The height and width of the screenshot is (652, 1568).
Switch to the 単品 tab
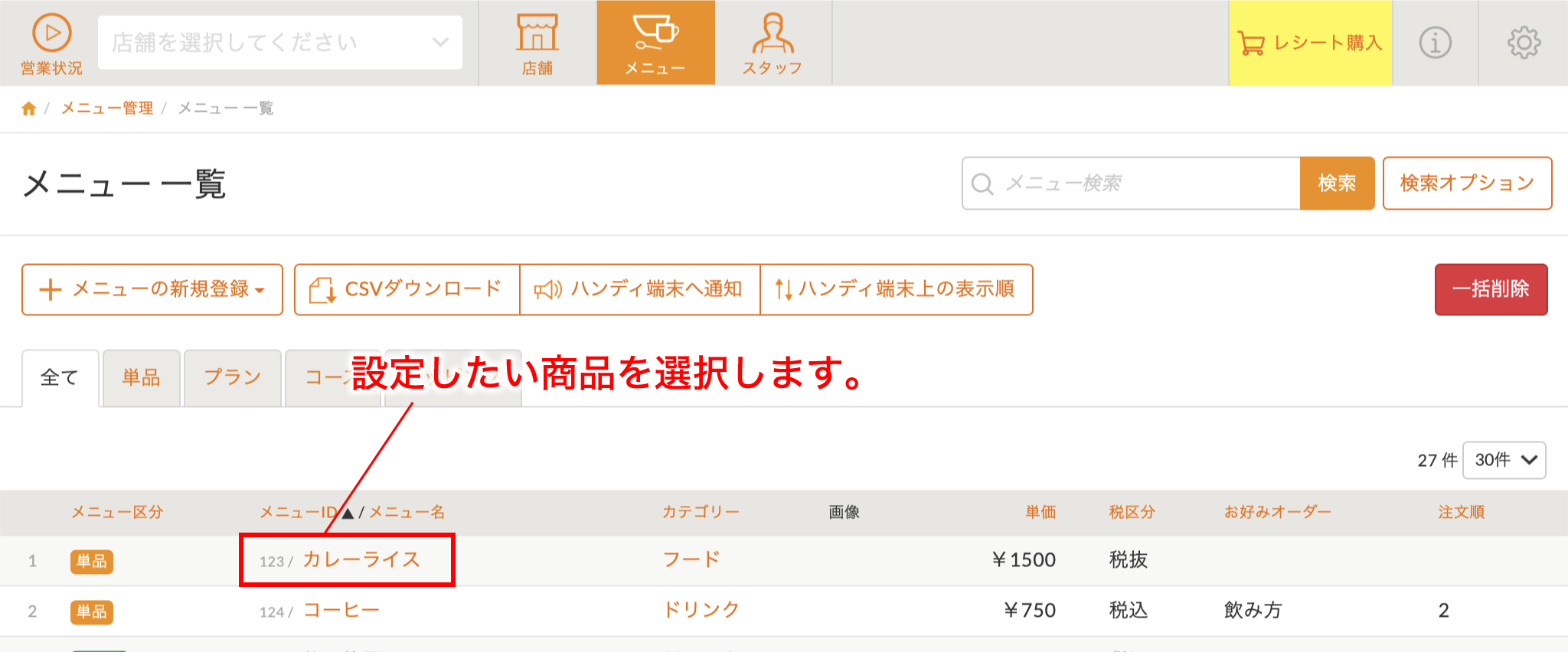[x=142, y=377]
